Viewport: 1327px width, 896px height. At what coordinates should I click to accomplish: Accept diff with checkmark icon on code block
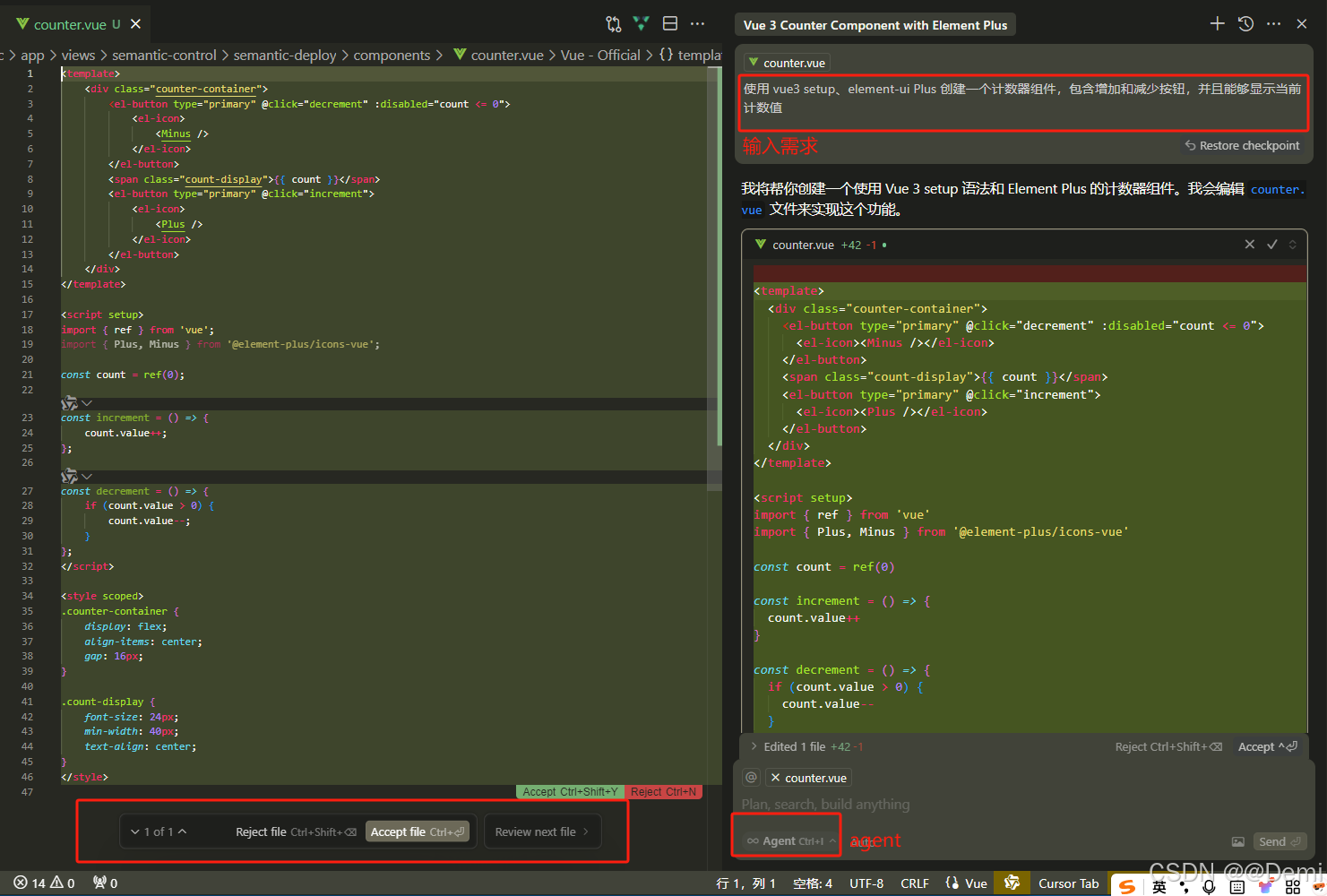[x=1271, y=245]
